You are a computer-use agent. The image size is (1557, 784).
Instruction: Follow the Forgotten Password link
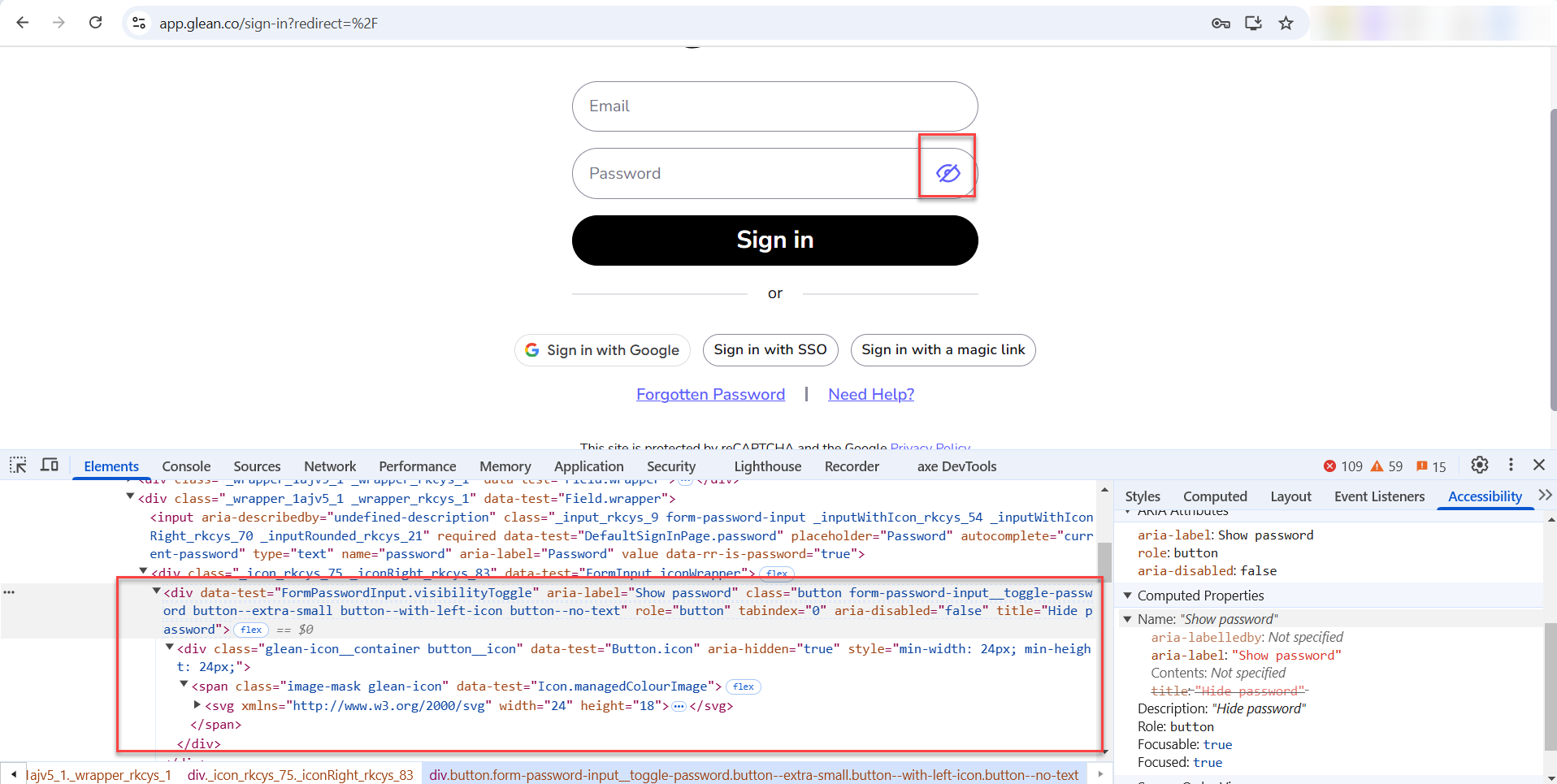710,394
